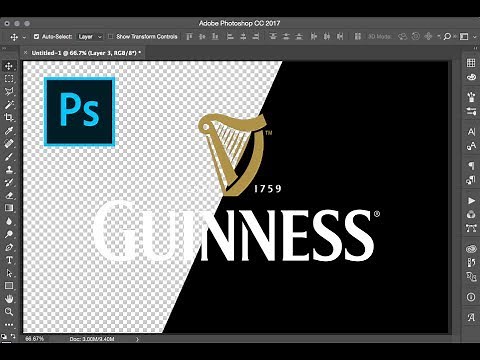Close the Untitled-1 document tab

(25, 53)
